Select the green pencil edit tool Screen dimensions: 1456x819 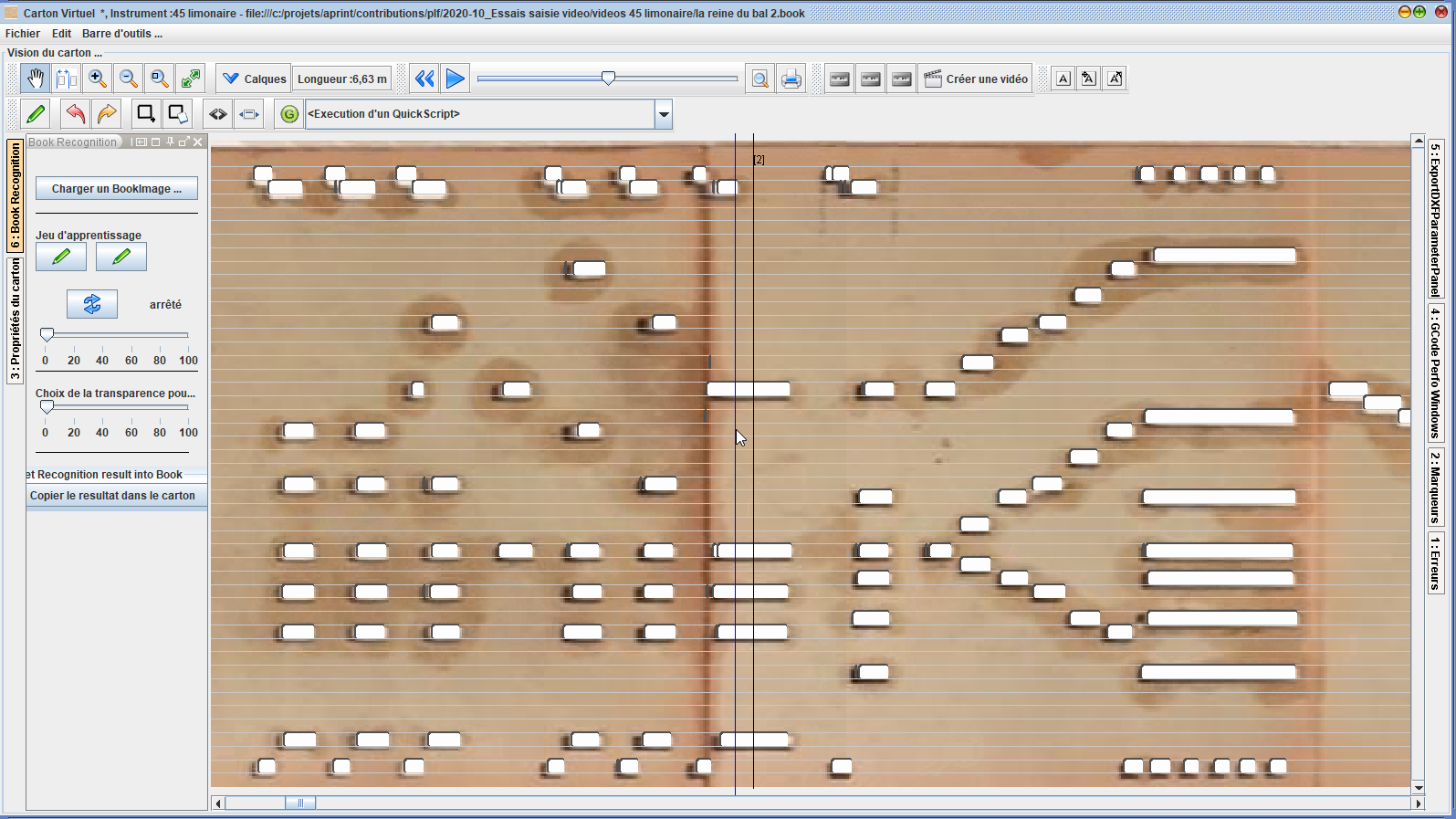[36, 114]
